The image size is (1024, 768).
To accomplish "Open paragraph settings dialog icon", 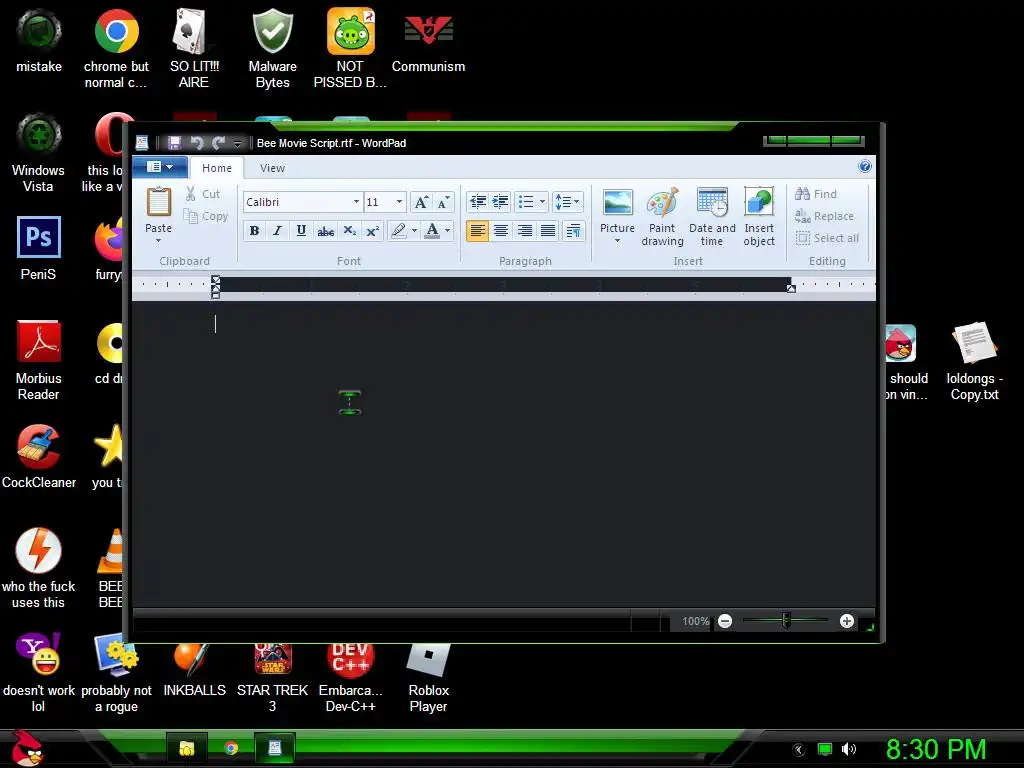I will click(x=573, y=231).
